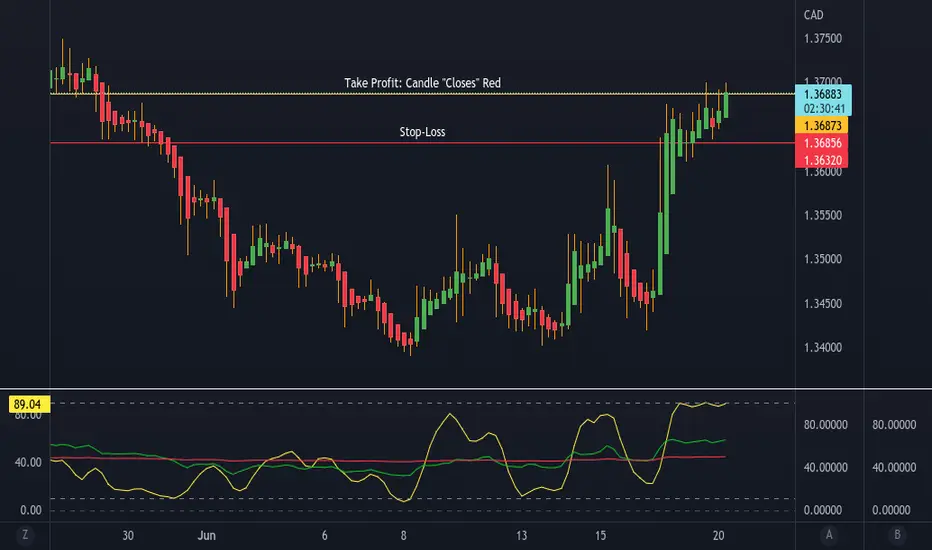Click the 8 date label on time axis
This screenshot has width=932, height=550.
pos(404,535)
